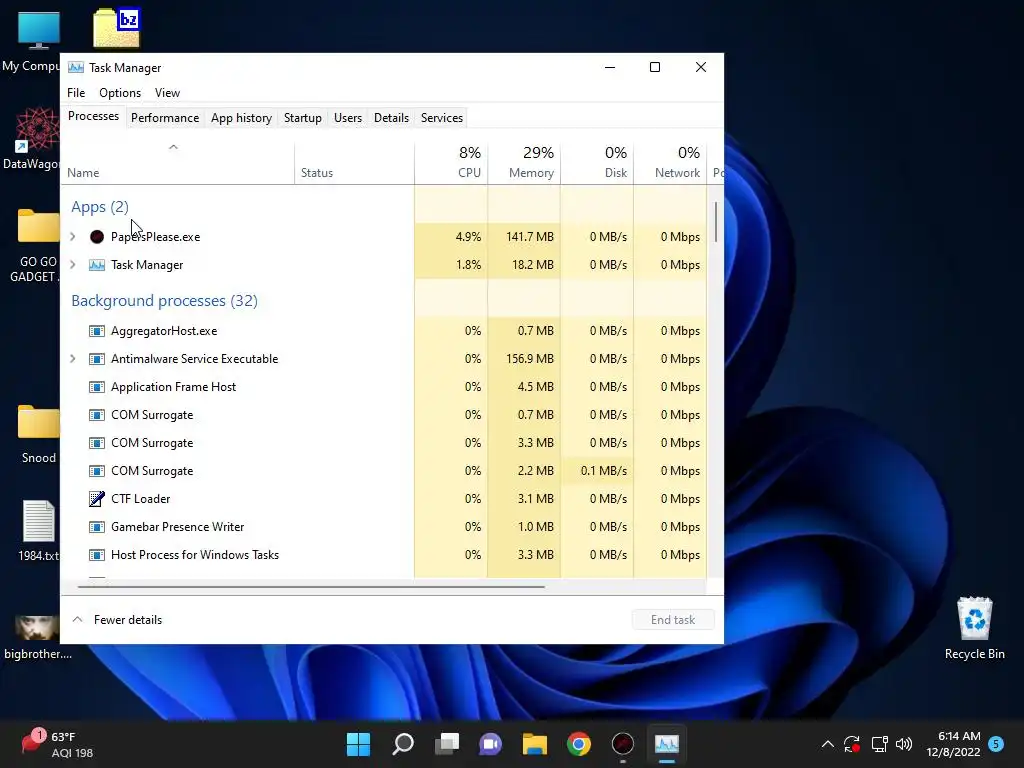Viewport: 1024px width, 768px height.
Task: Open the Chat app on taskbar
Action: tap(490, 744)
